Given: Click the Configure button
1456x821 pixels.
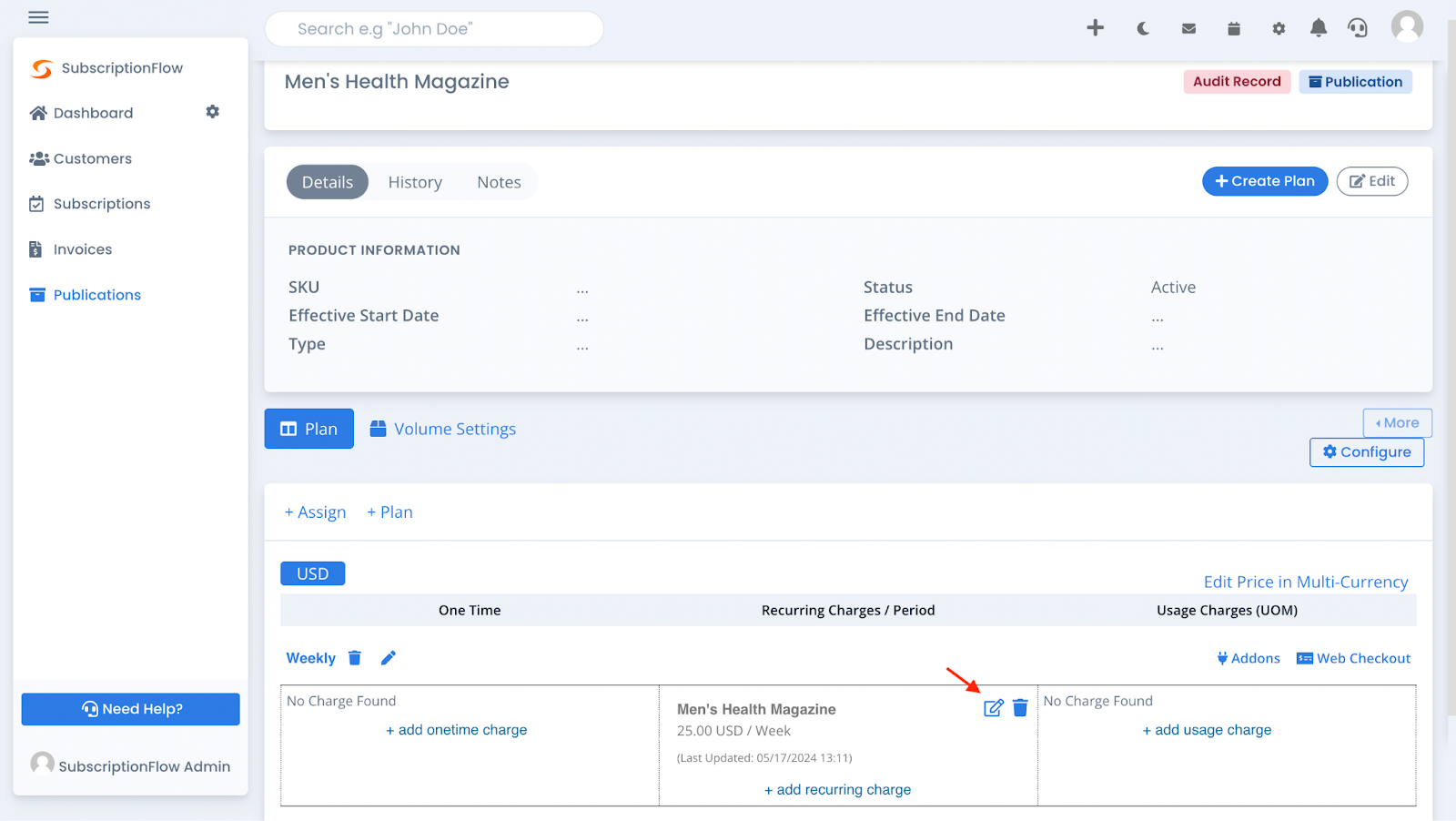Looking at the screenshot, I should tap(1367, 452).
